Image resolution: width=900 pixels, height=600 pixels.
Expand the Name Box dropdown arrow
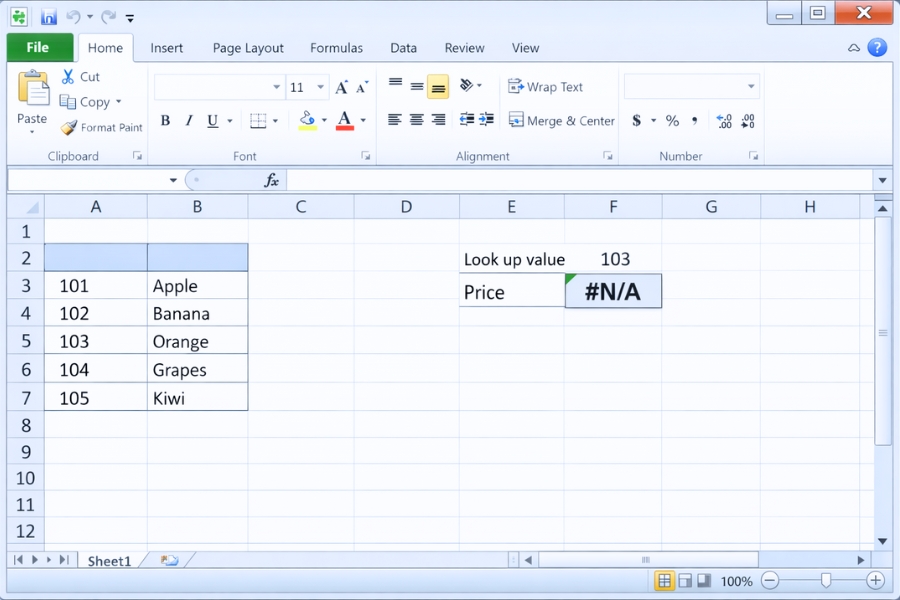(173, 180)
